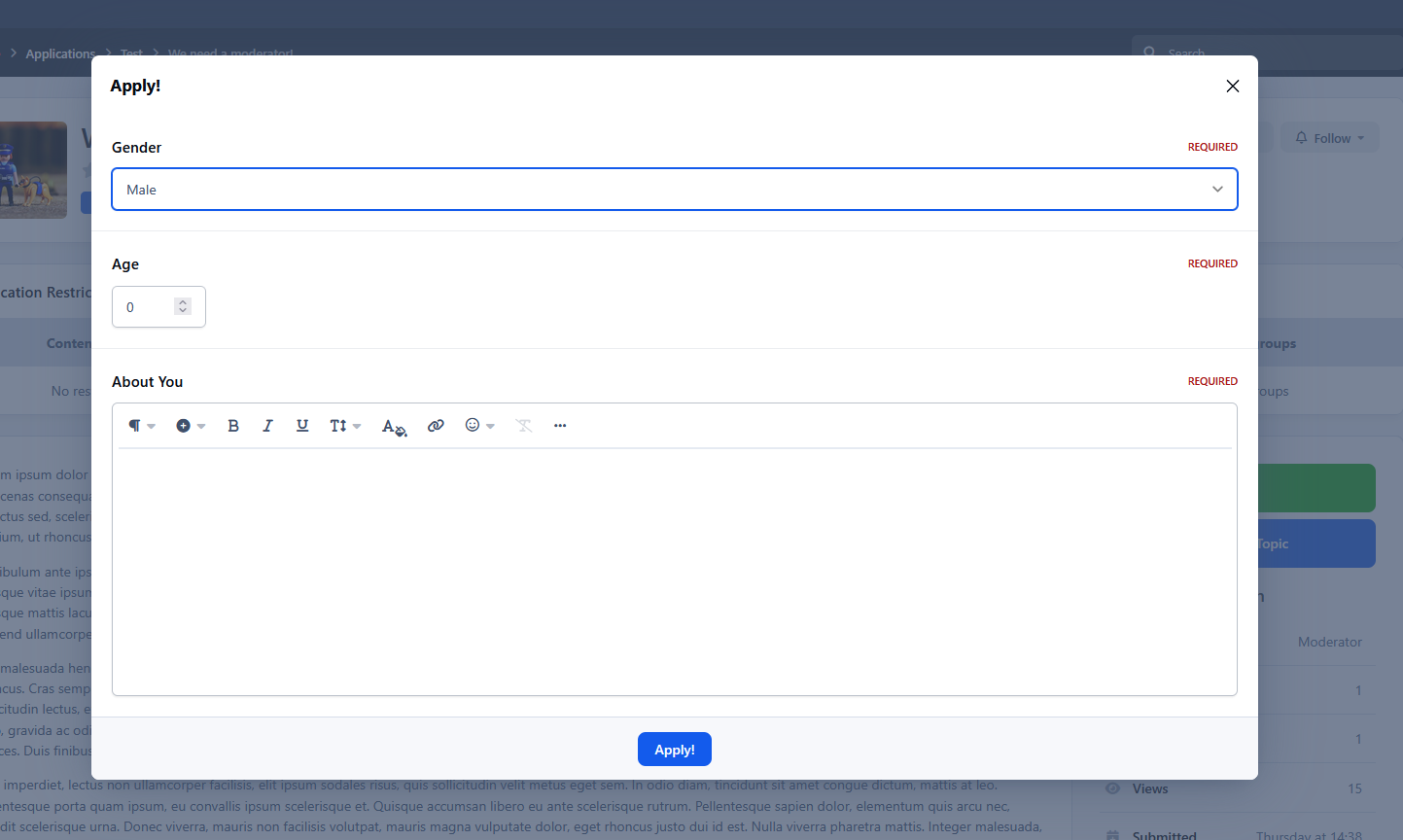Open the paragraph format dropdown

click(141, 426)
